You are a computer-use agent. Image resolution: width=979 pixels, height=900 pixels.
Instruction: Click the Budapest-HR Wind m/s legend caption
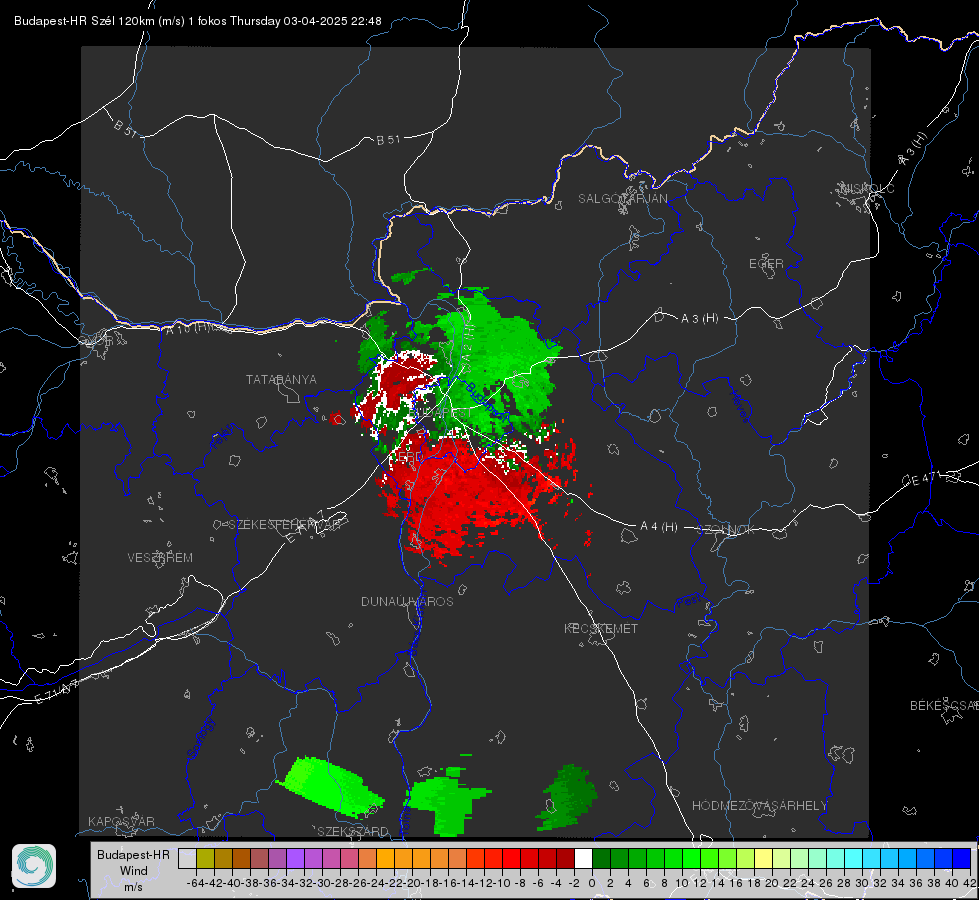pos(134,870)
